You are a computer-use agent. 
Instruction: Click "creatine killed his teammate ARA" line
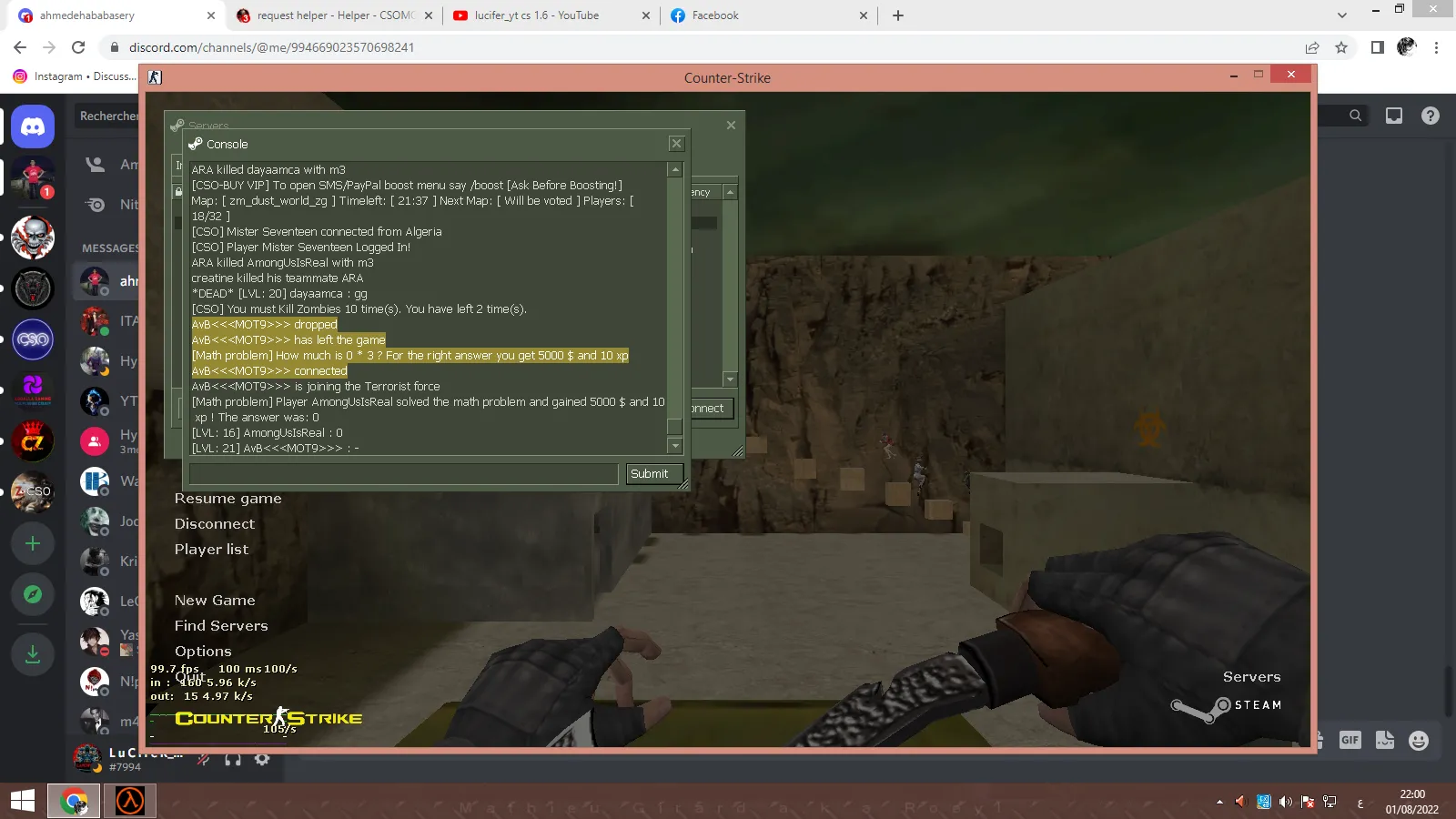tap(278, 278)
